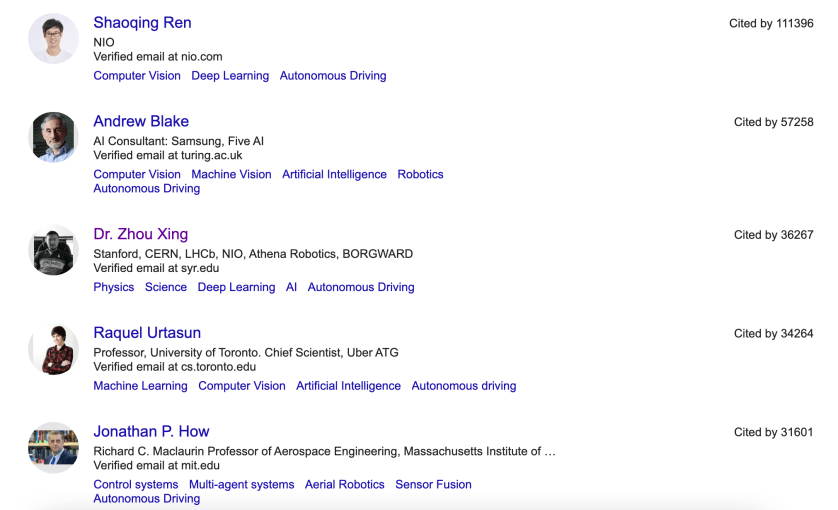Open Machine Learning tag under Raquel Urtasun
The height and width of the screenshot is (510, 838).
(x=140, y=386)
